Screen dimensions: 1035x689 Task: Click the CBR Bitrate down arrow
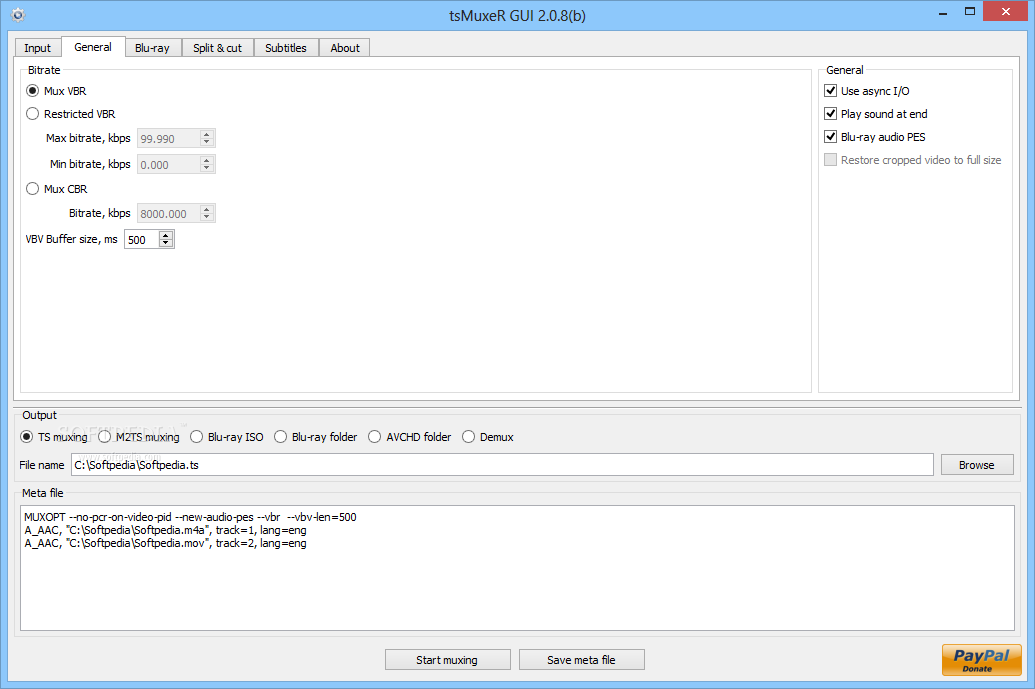tap(207, 217)
